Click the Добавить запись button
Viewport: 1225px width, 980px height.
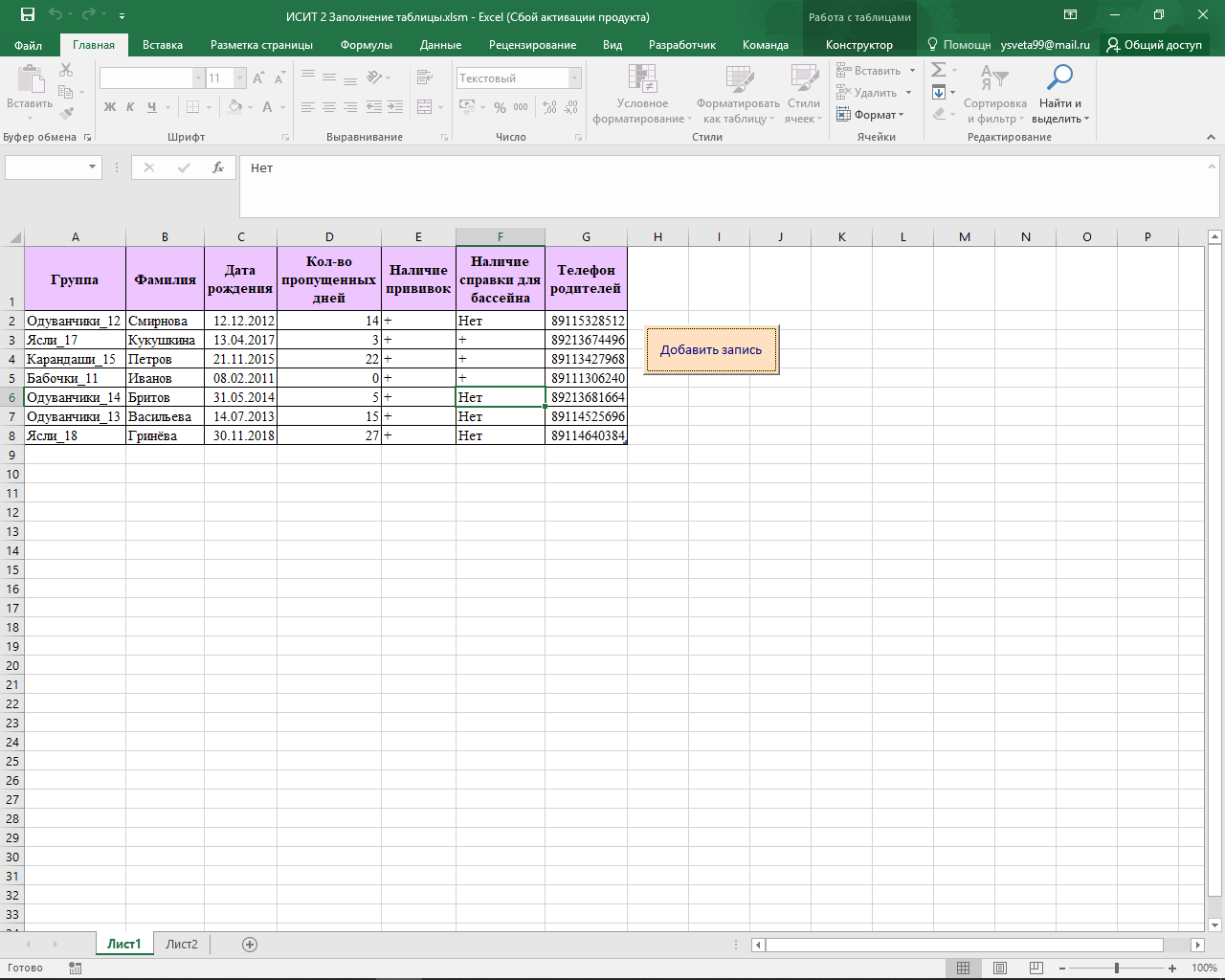point(711,349)
